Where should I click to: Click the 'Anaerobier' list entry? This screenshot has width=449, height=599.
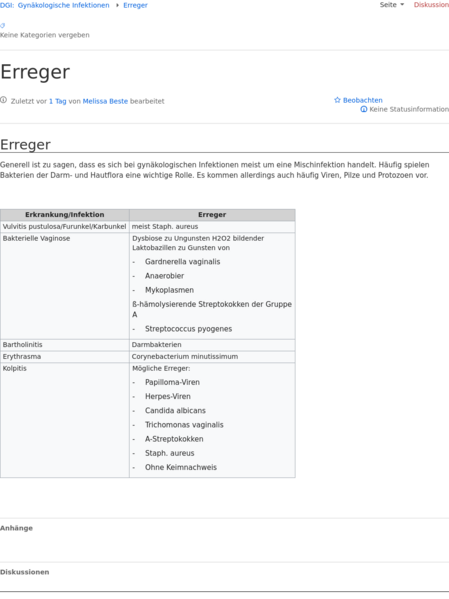coord(164,276)
